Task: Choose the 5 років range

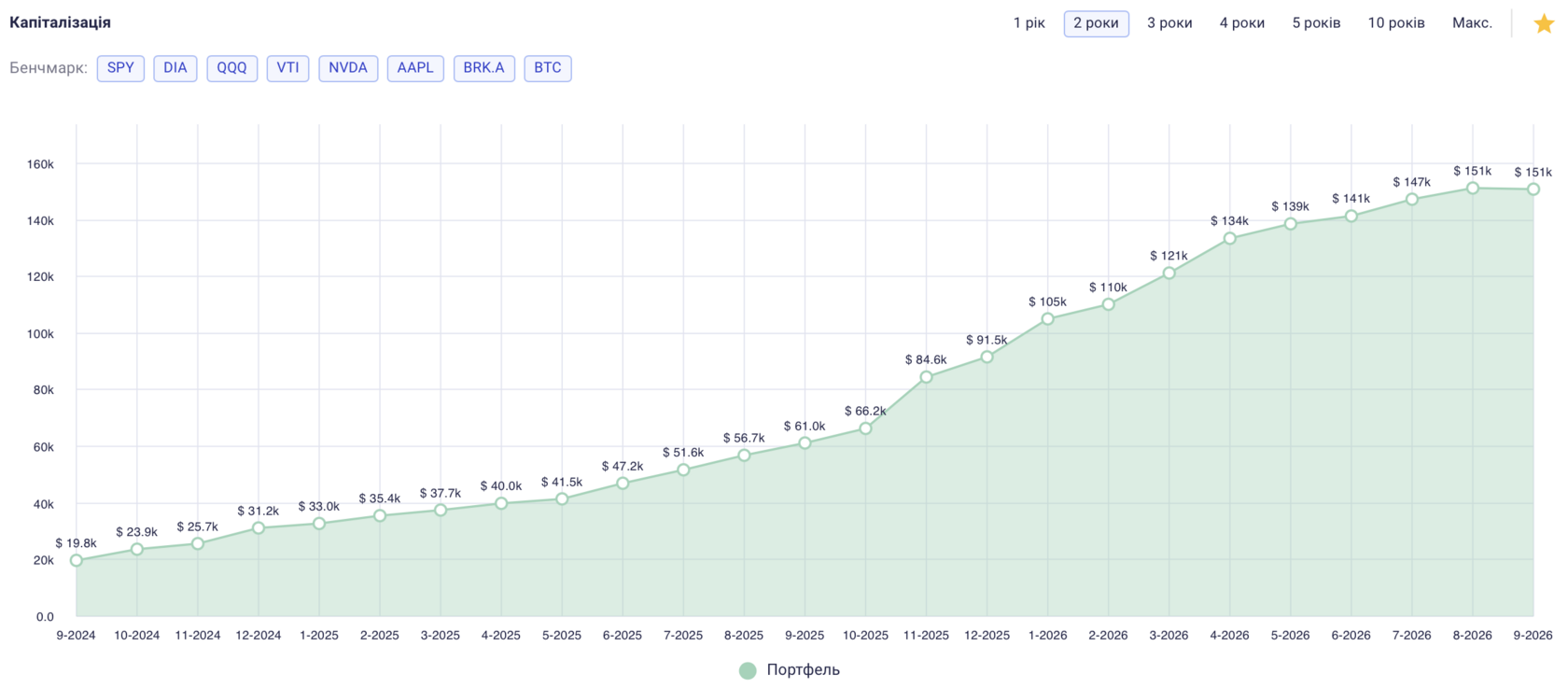Action: tap(1317, 23)
